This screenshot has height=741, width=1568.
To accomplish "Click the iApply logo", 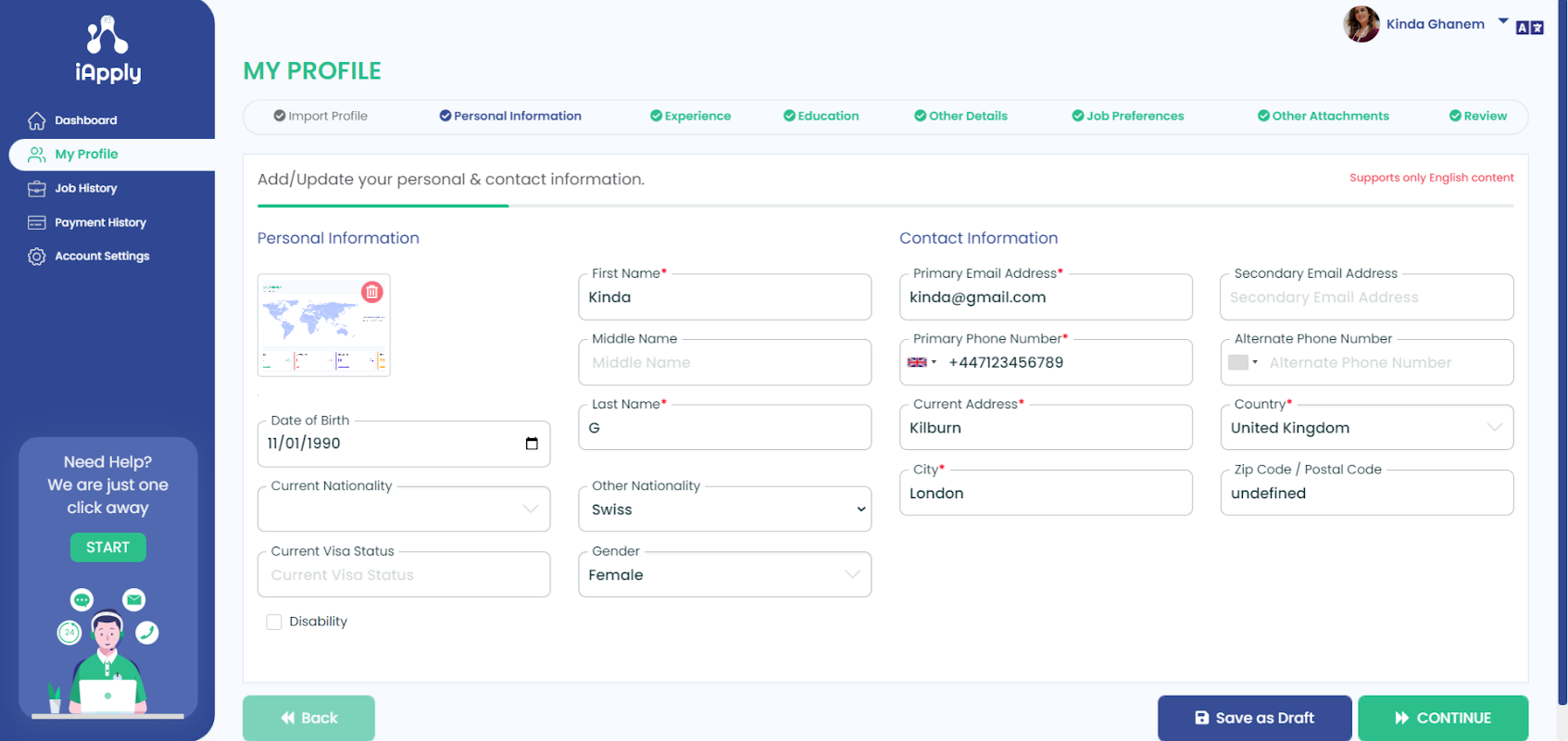I will (x=108, y=50).
